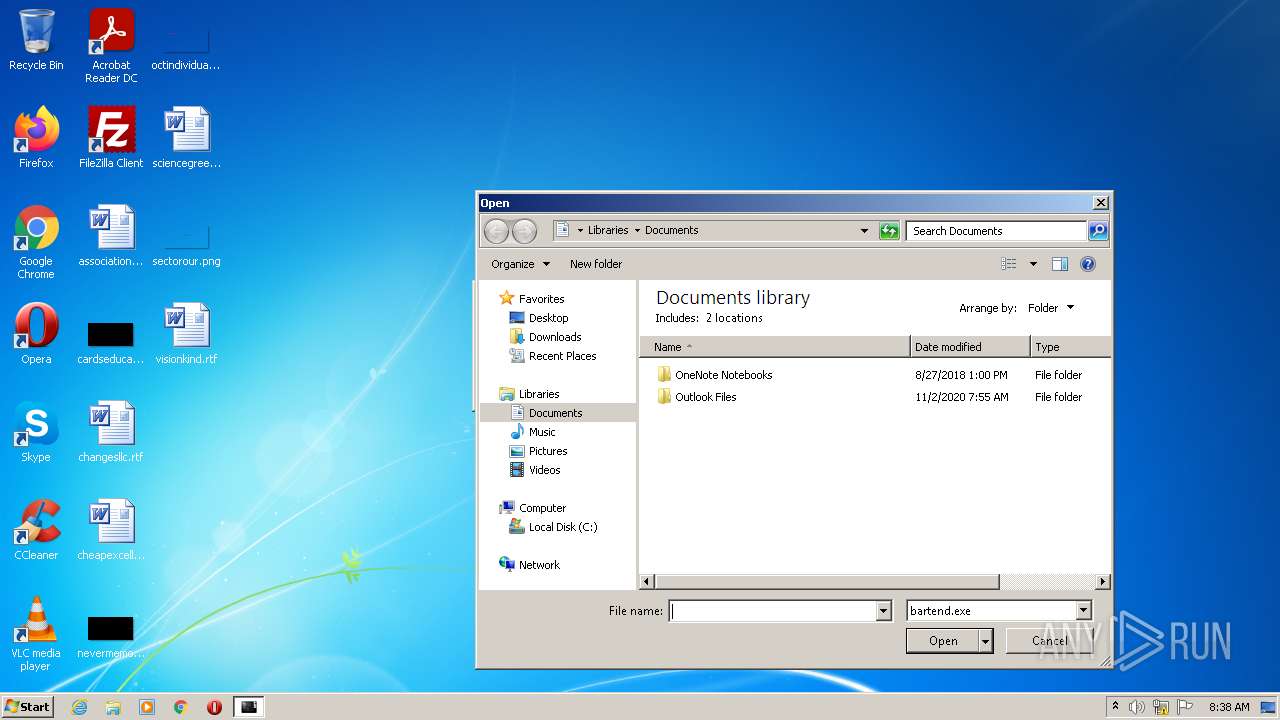The height and width of the screenshot is (720, 1280).
Task: Select the Music library
Action: [x=542, y=432]
